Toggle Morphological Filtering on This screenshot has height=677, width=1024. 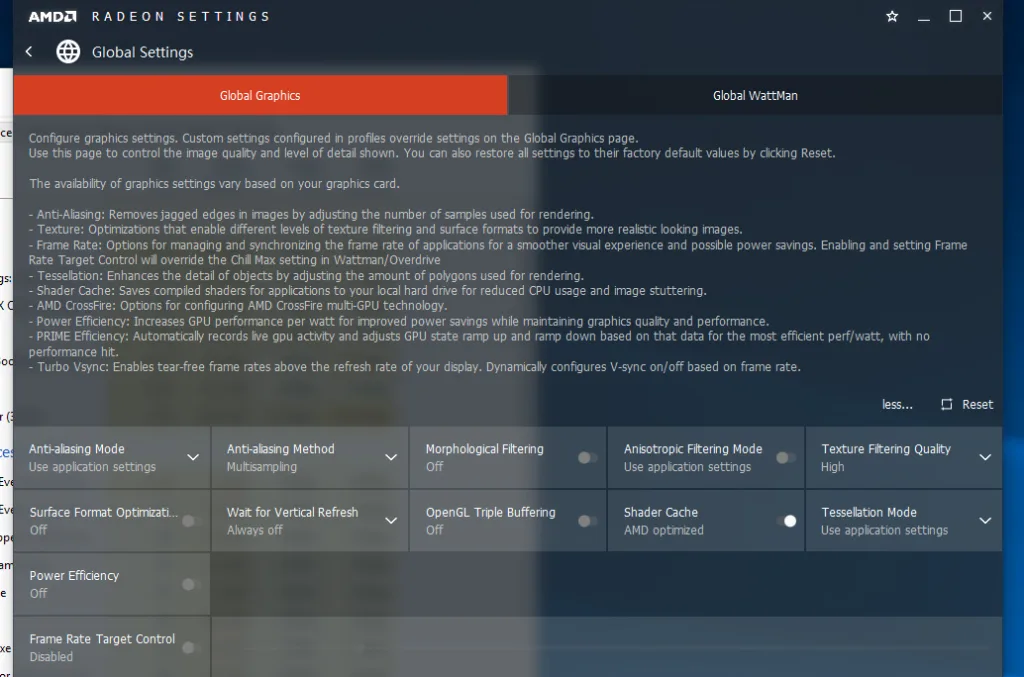(588, 458)
